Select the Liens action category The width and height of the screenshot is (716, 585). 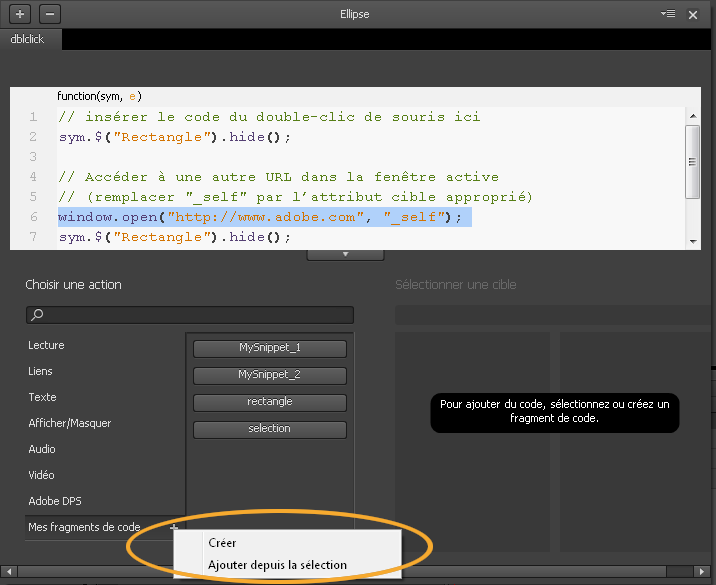pos(40,371)
